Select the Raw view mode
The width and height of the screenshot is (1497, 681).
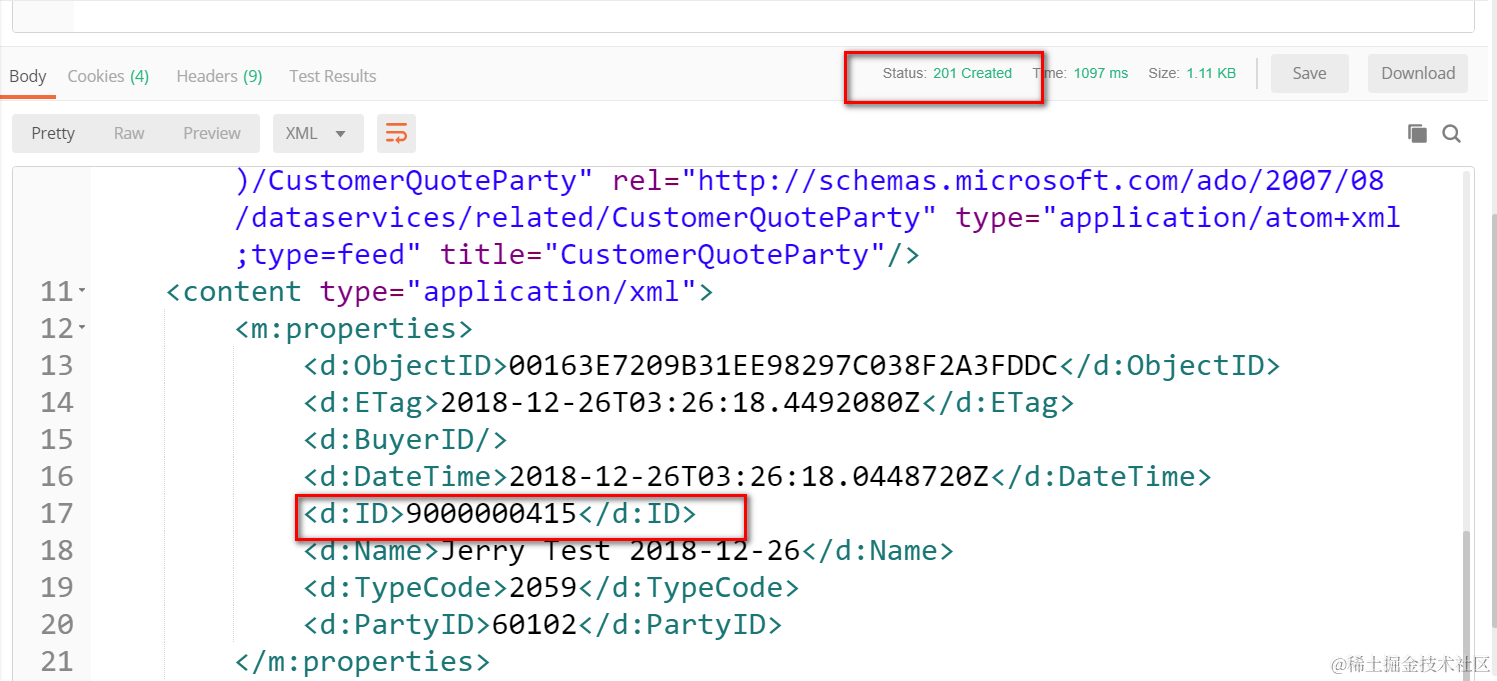pos(129,133)
